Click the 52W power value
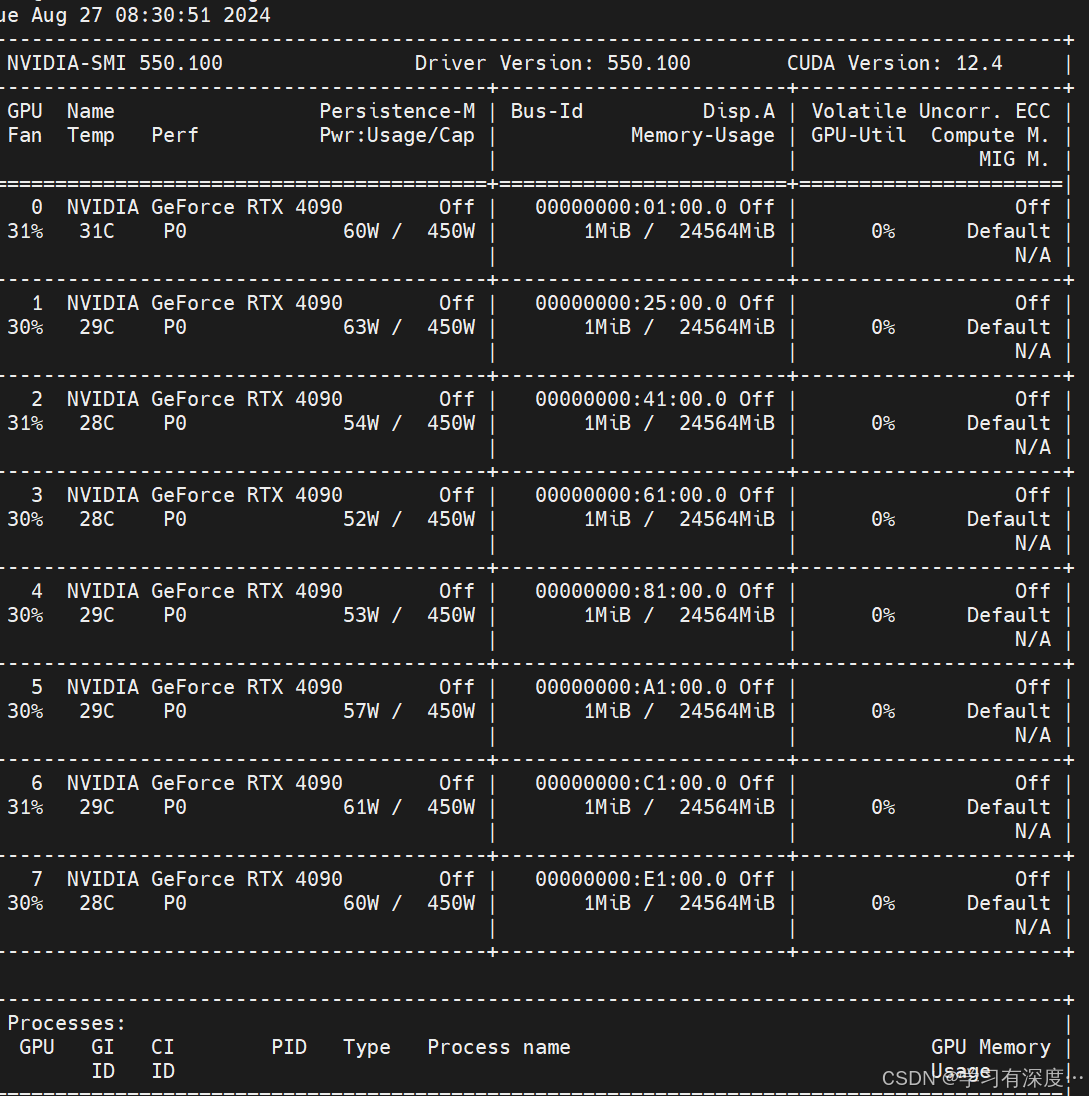The height and width of the screenshot is (1096, 1089). [x=361, y=519]
